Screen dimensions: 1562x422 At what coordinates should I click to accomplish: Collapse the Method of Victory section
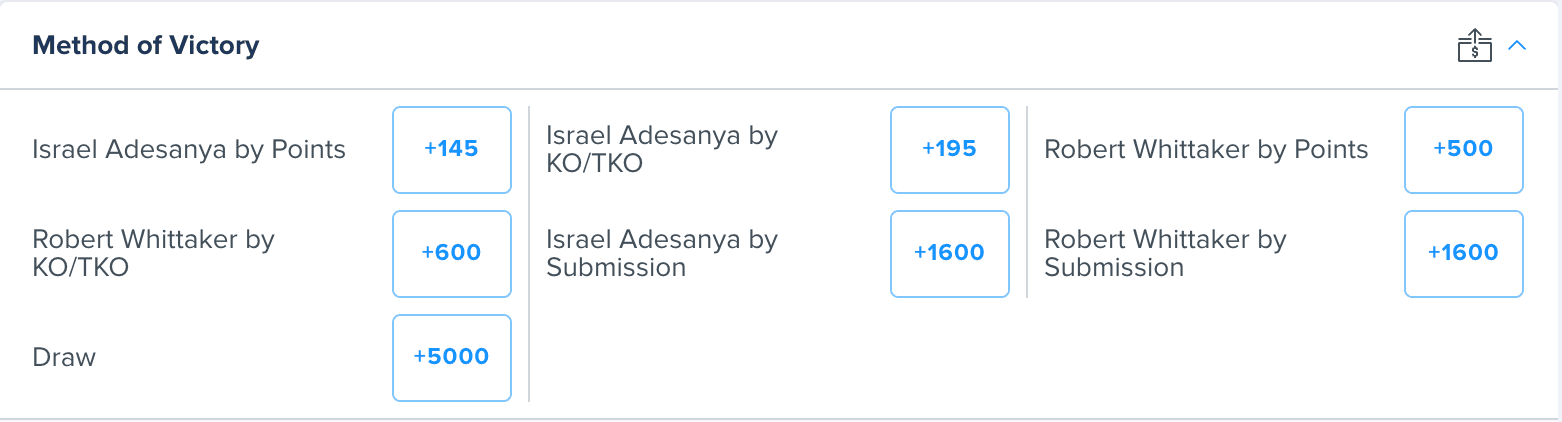pyautogui.click(x=1517, y=46)
